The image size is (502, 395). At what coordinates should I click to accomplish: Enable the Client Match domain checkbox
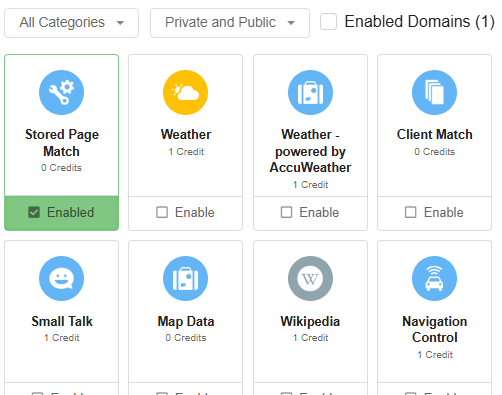click(411, 212)
